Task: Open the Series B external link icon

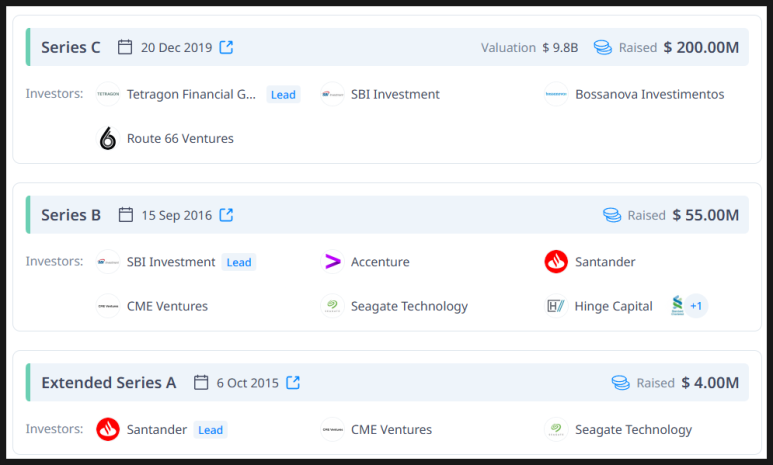Action: click(x=226, y=215)
